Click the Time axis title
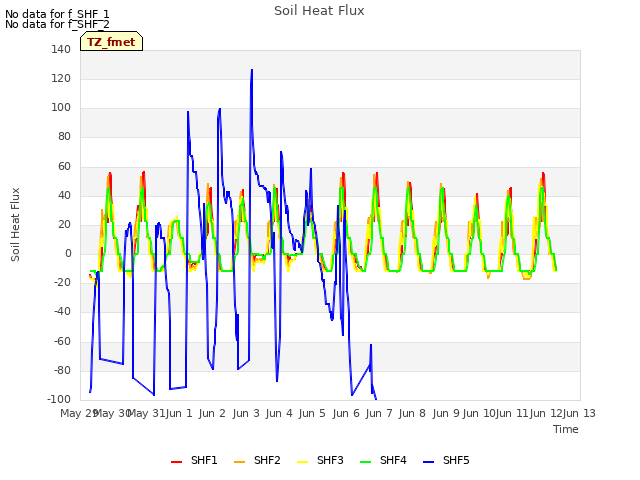Image resolution: width=640 pixels, height=480 pixels. (x=566, y=429)
